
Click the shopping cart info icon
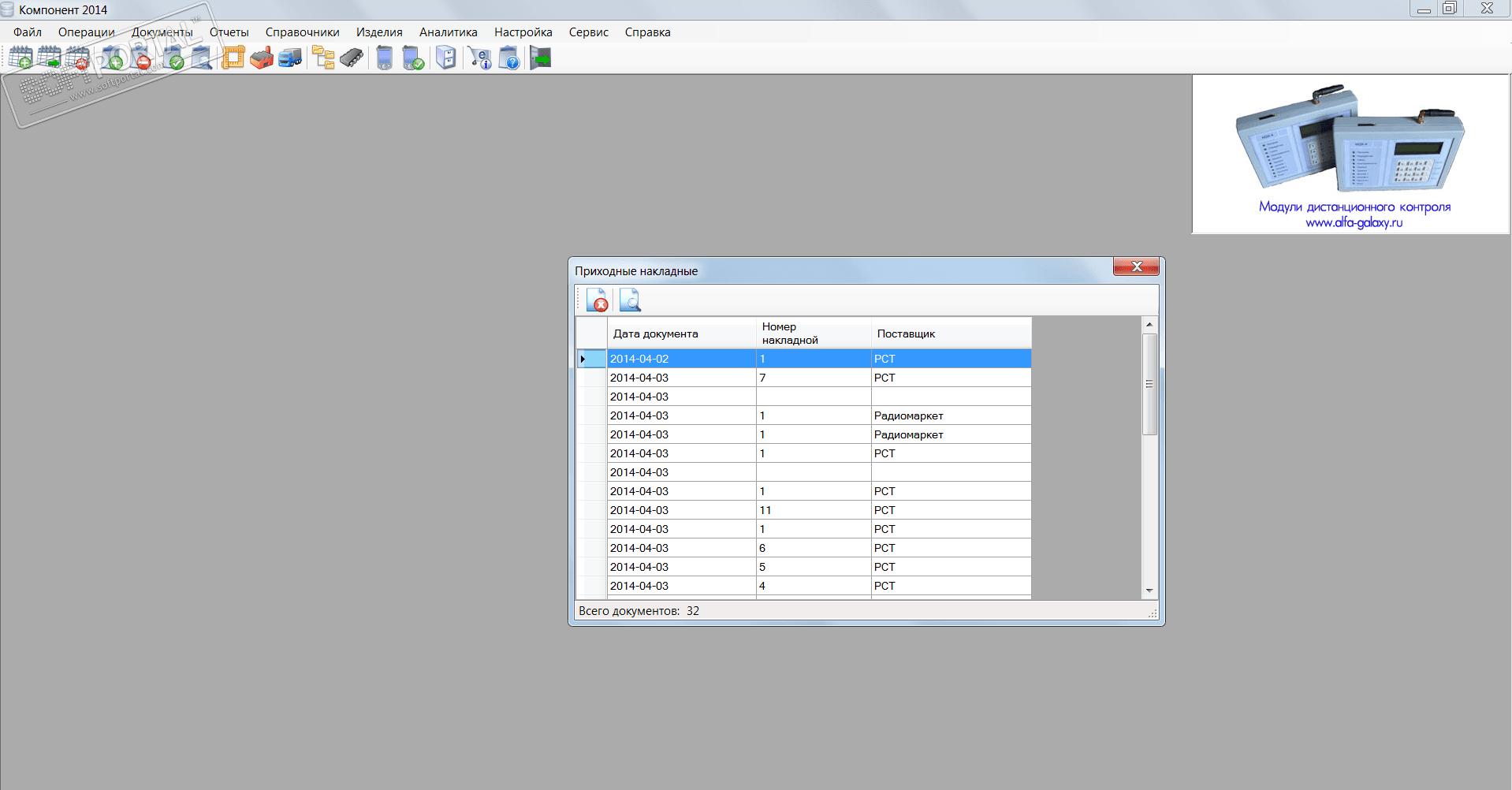[479, 58]
